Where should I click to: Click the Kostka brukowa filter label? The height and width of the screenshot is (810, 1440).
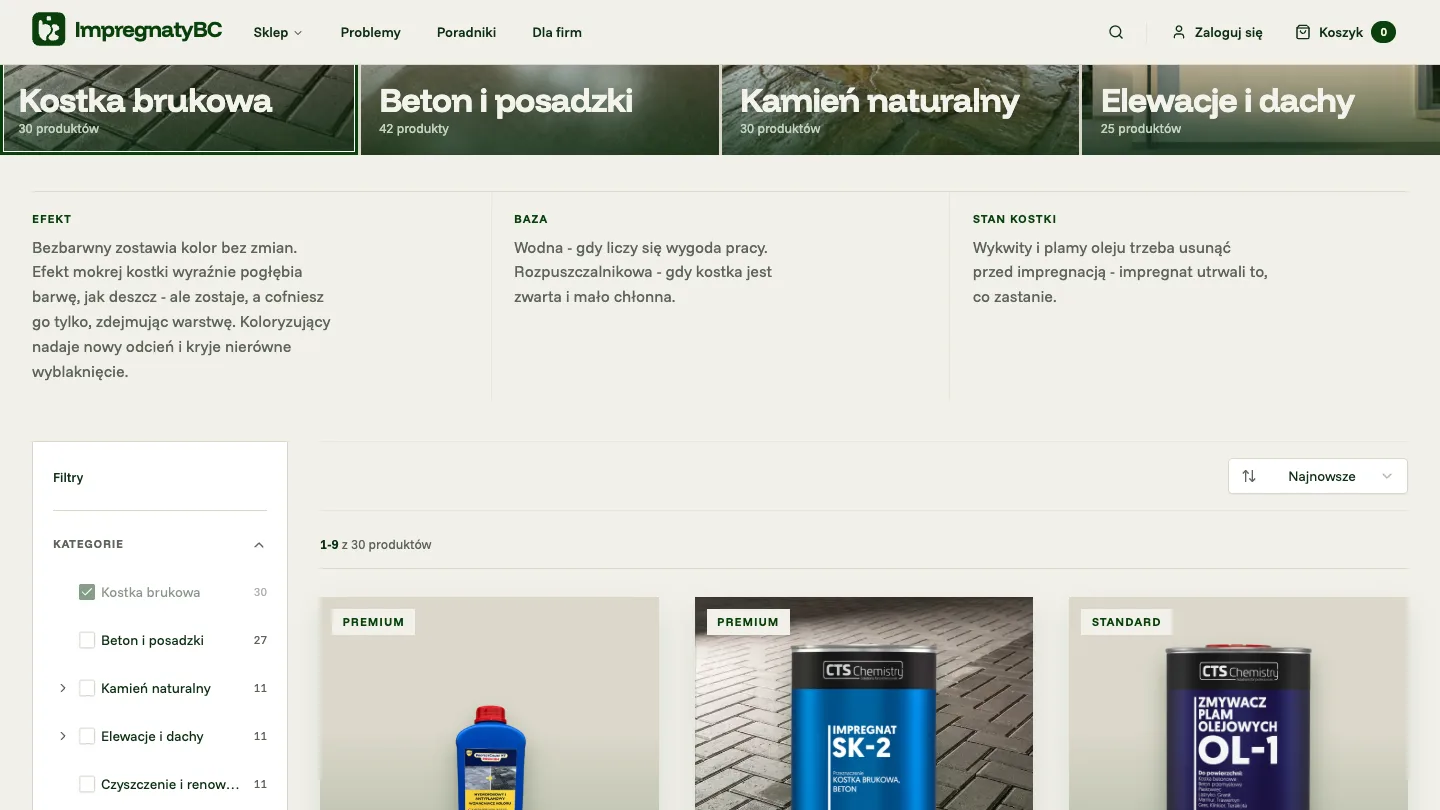[150, 592]
